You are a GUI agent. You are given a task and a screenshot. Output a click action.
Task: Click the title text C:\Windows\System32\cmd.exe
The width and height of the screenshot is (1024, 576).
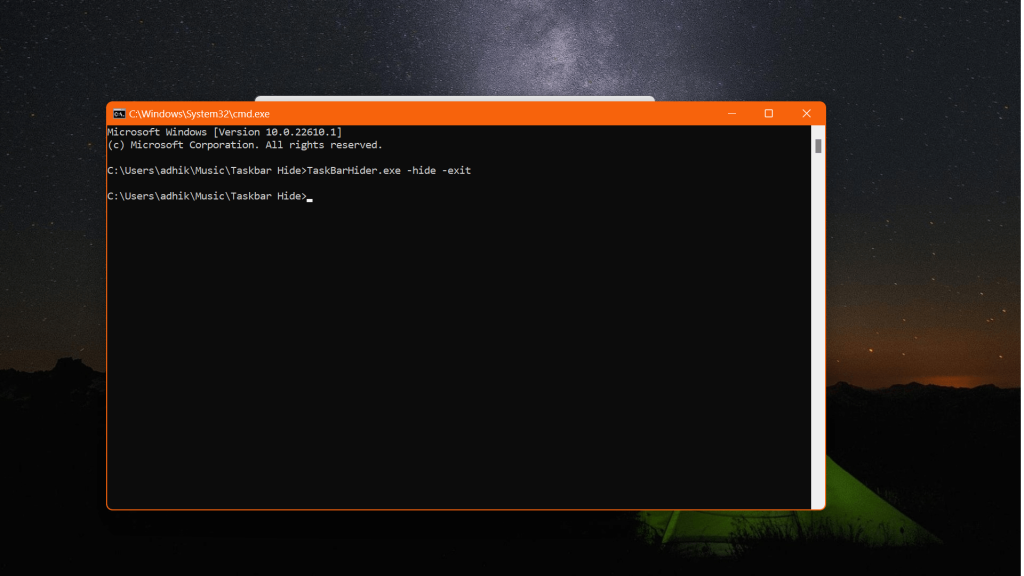tap(199, 114)
